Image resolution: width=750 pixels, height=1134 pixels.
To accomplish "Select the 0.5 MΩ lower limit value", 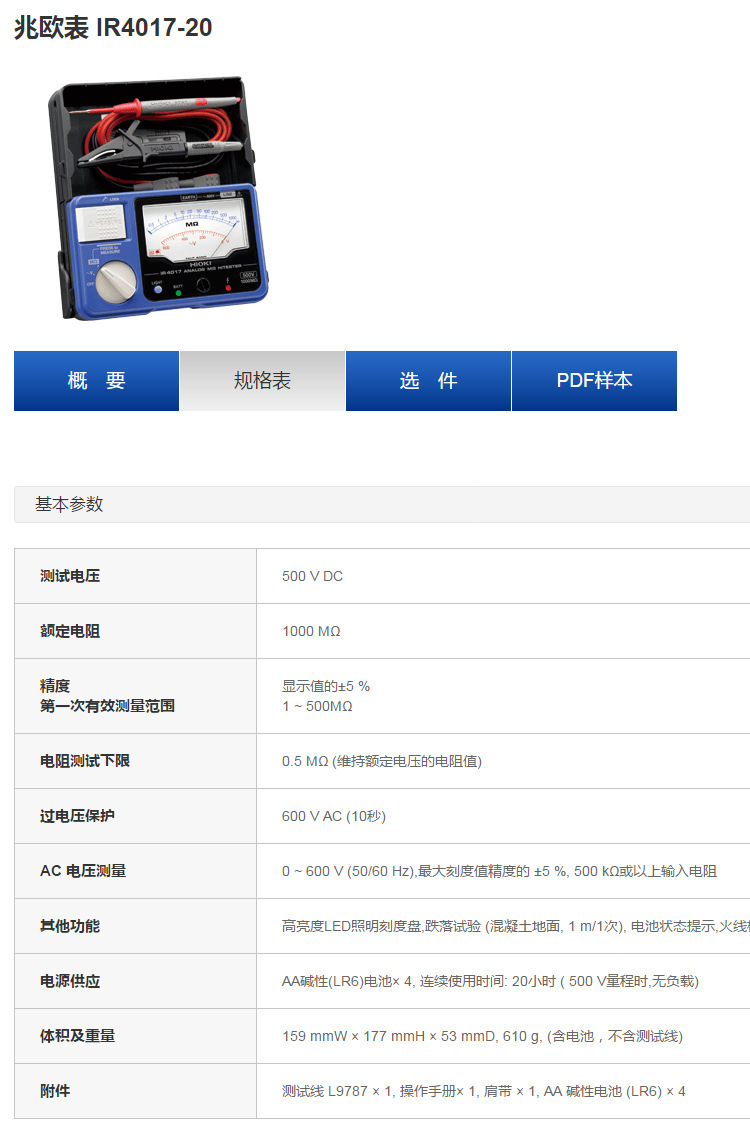I will pyautogui.click(x=382, y=762).
